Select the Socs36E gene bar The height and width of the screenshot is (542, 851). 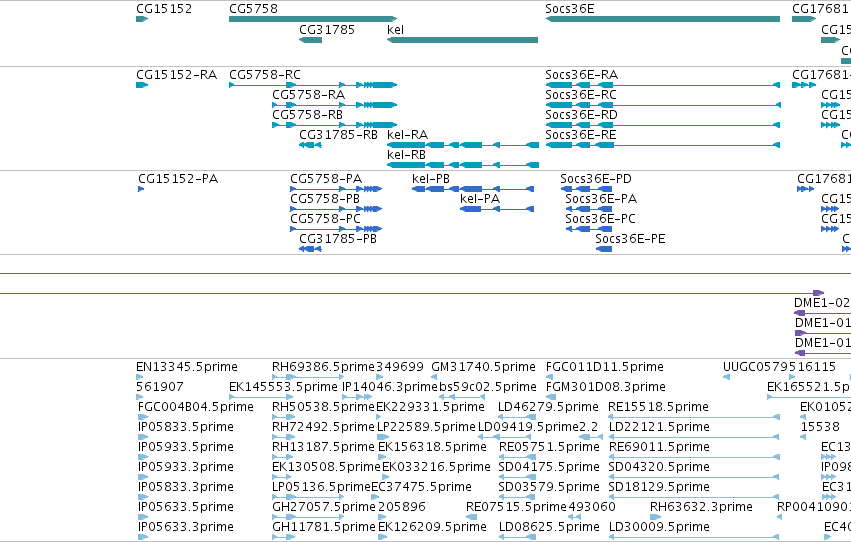[663, 19]
